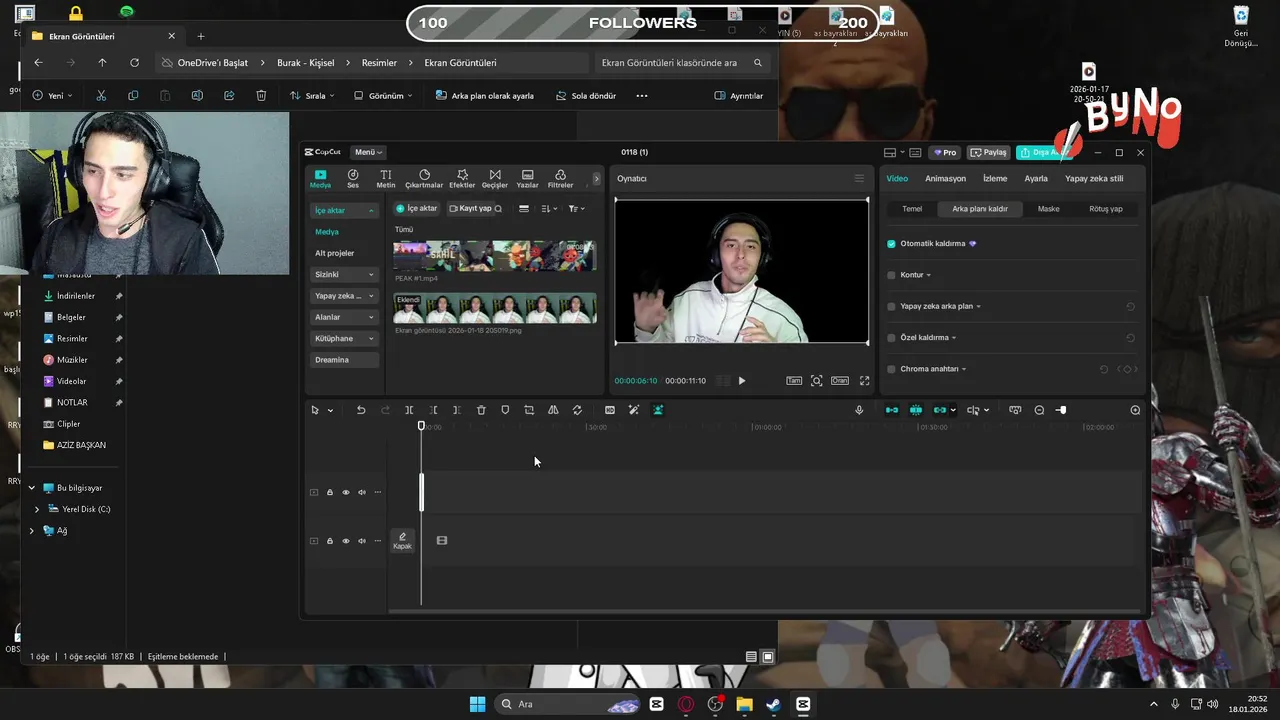Image resolution: width=1280 pixels, height=720 pixels.
Task: Click the rotate icon in timeline toolbar
Action: [577, 410]
